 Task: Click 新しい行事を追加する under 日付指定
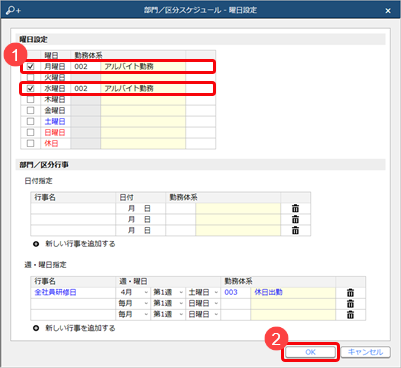[x=80, y=244]
